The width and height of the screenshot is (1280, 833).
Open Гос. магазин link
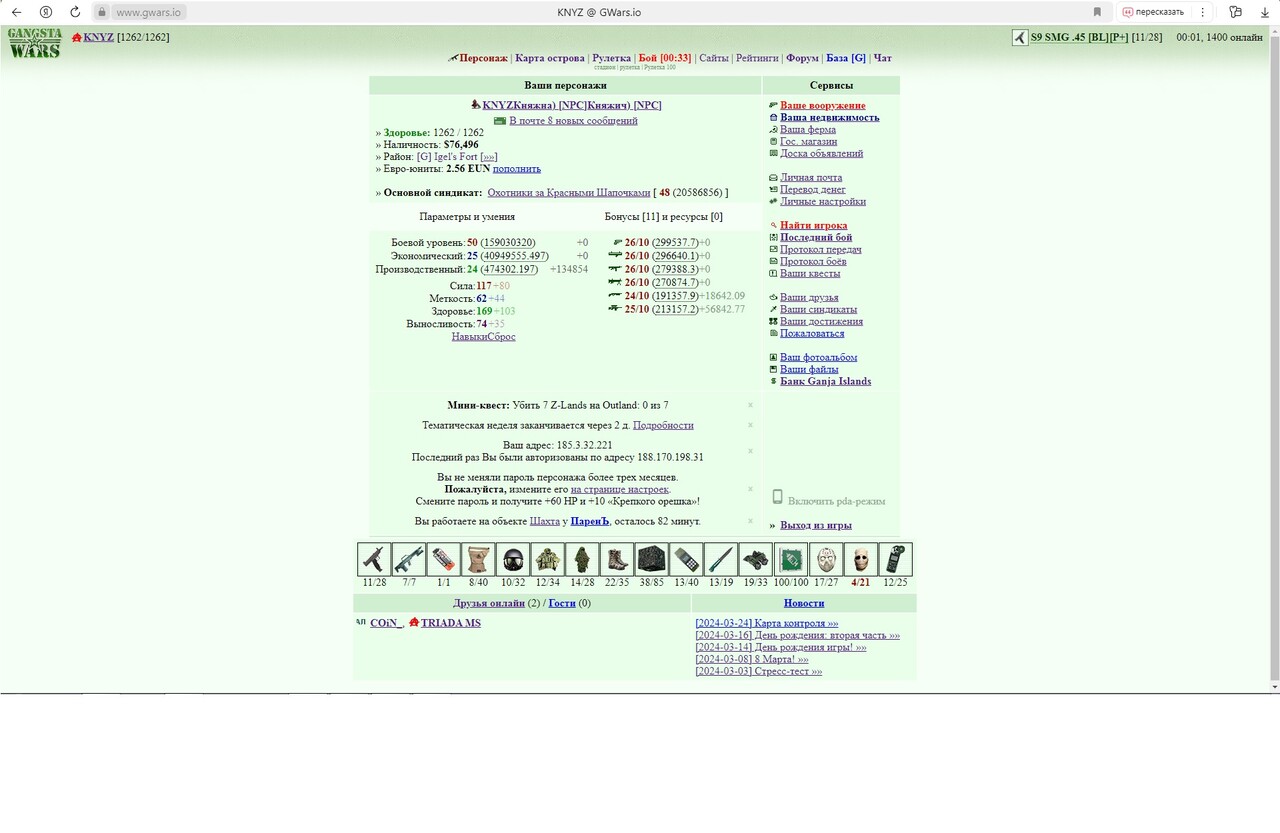pos(809,141)
